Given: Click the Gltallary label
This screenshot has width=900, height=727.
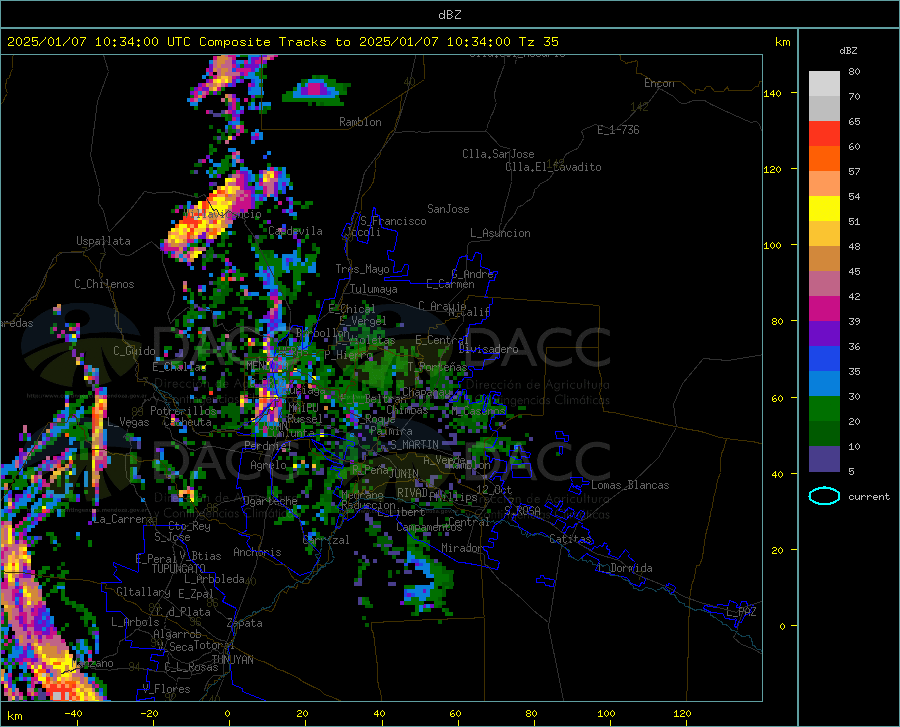Looking at the screenshot, I should coord(143,592).
